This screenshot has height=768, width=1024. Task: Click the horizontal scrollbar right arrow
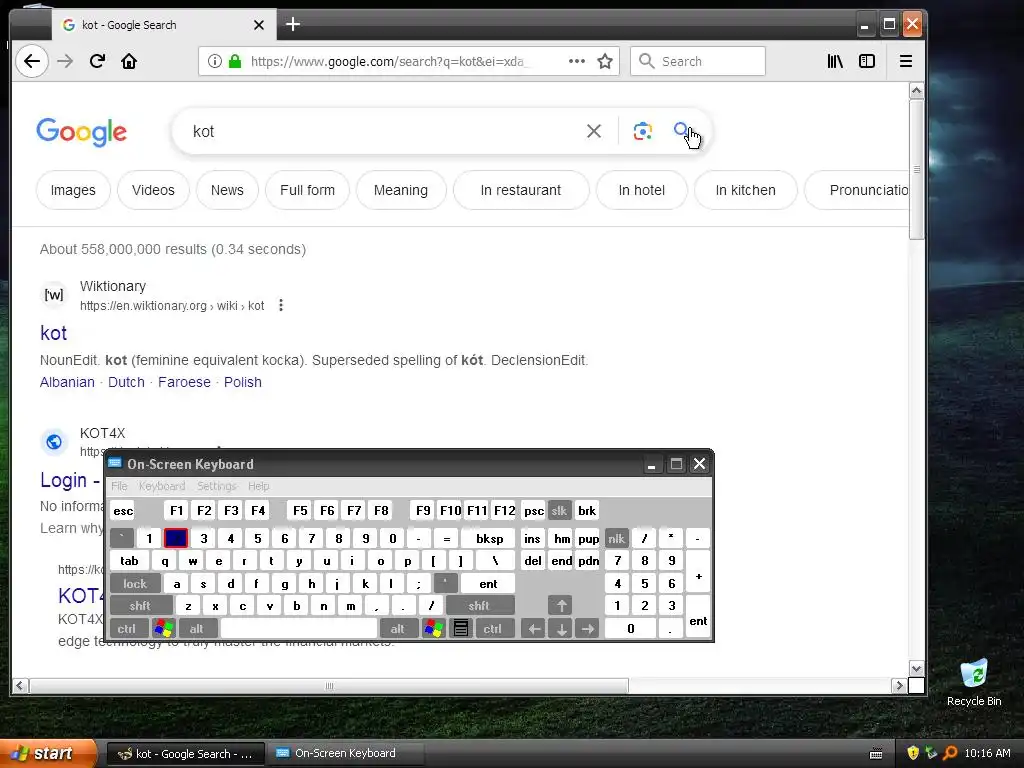(x=899, y=686)
